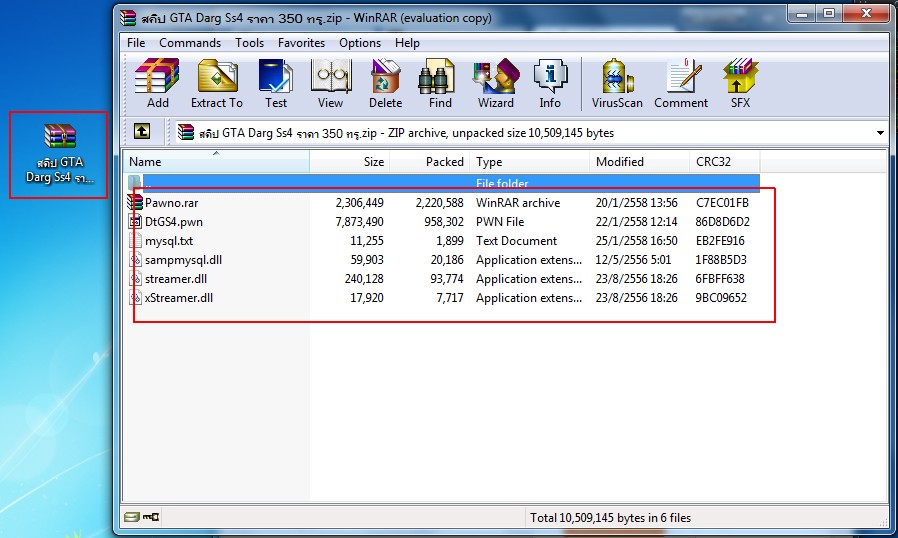
Task: Select the xStreamer.dll file name
Action: (x=179, y=297)
